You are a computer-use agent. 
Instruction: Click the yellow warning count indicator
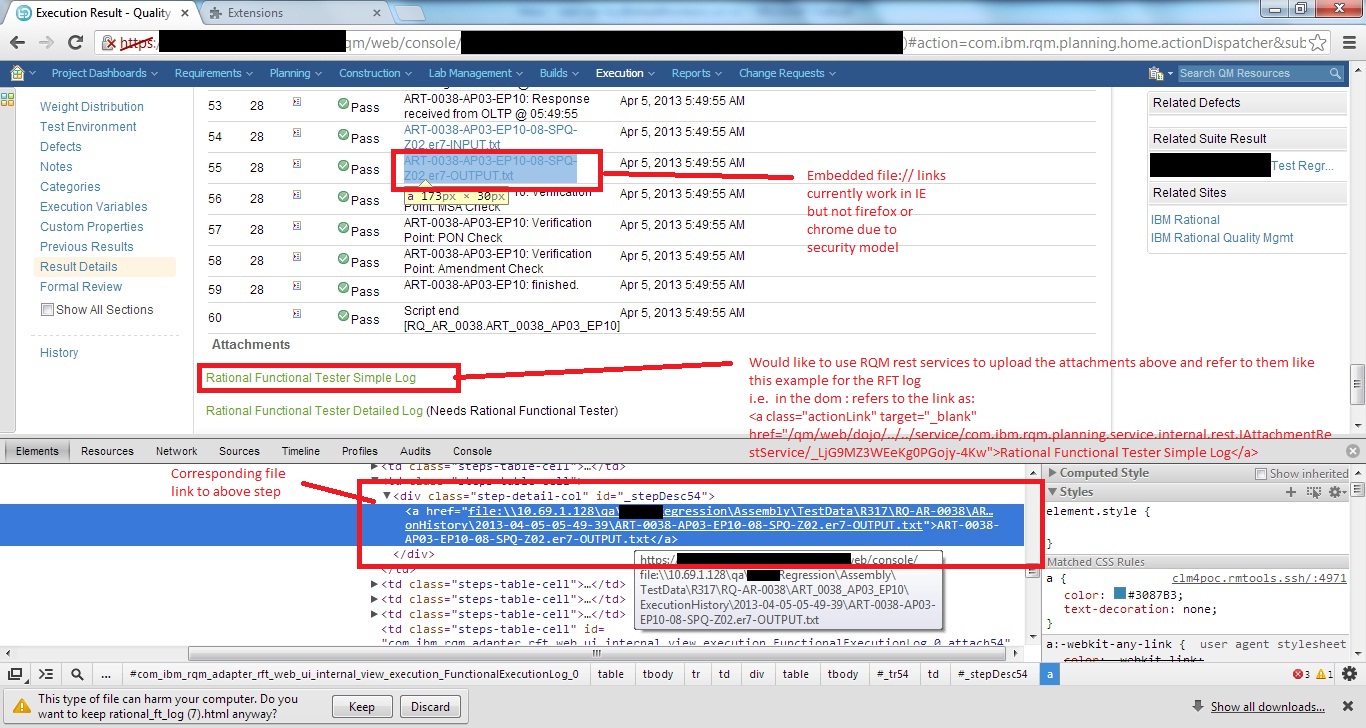[1324, 674]
